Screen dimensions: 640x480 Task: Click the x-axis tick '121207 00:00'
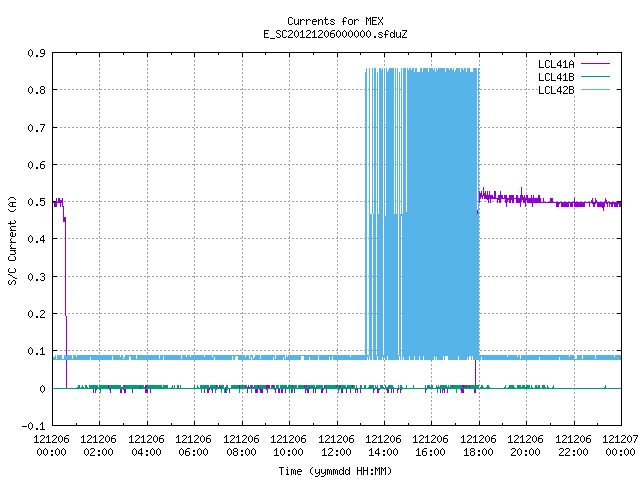pyautogui.click(x=620, y=446)
